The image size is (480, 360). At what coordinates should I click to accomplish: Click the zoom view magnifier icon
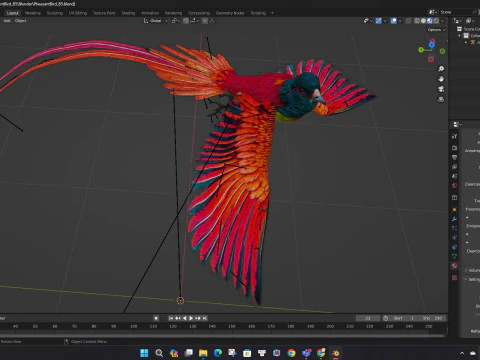tap(441, 69)
